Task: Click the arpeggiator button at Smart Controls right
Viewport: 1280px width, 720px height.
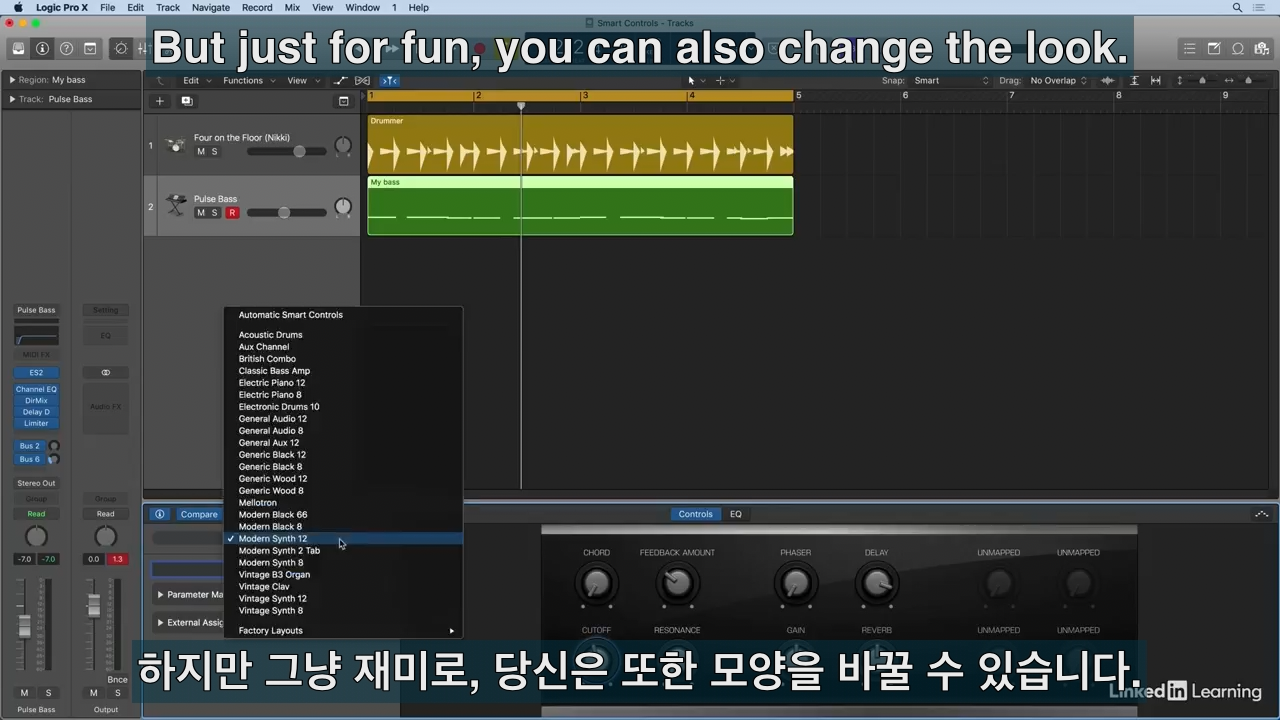Action: [x=1261, y=514]
